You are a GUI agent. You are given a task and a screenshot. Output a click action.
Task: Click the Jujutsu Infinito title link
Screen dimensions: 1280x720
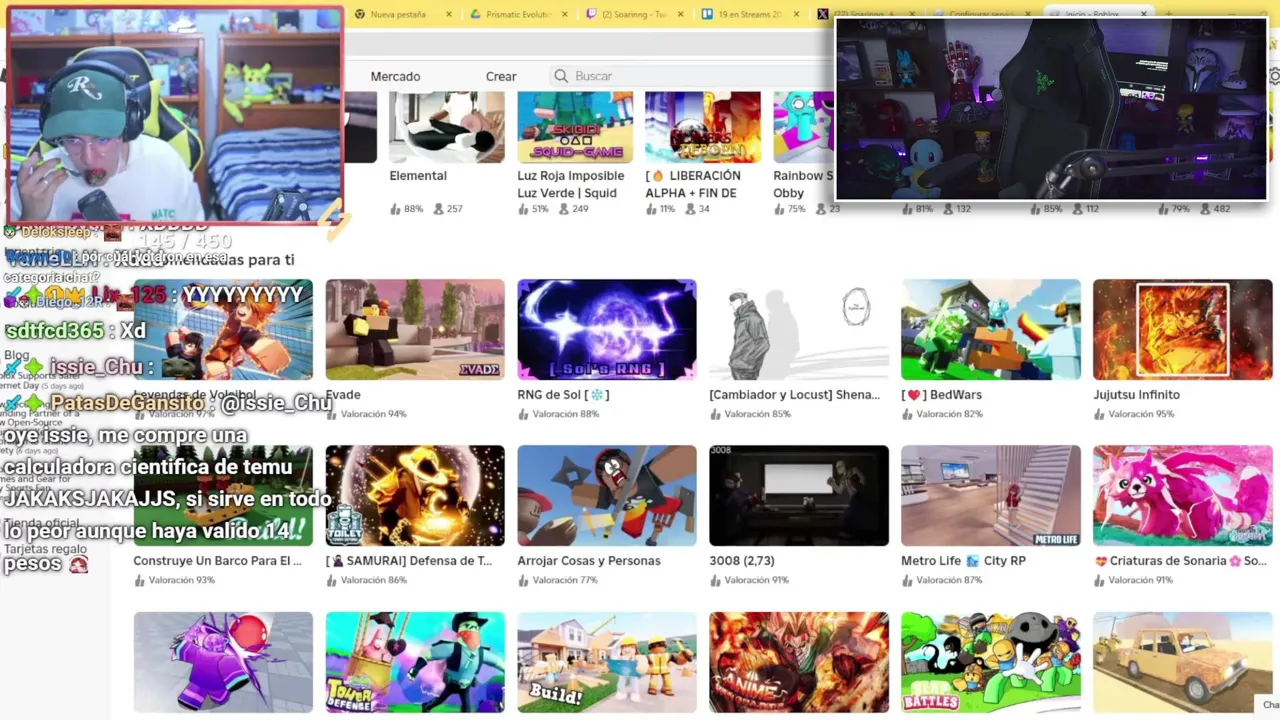(1136, 395)
